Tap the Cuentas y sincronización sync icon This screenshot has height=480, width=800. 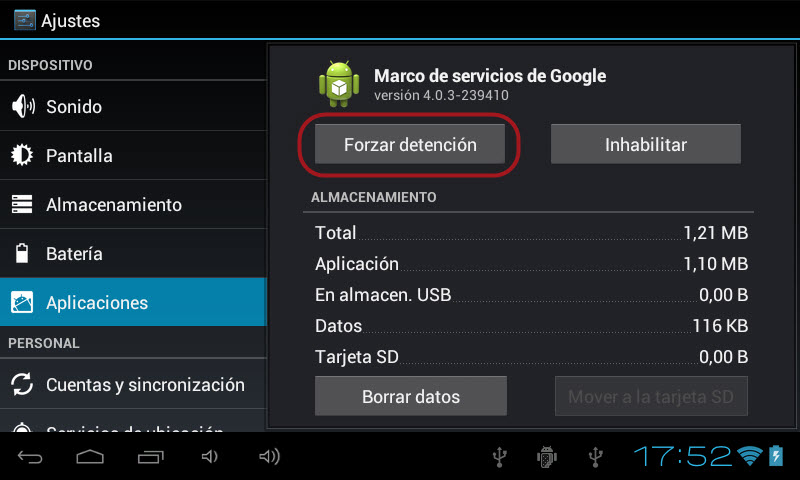point(22,384)
